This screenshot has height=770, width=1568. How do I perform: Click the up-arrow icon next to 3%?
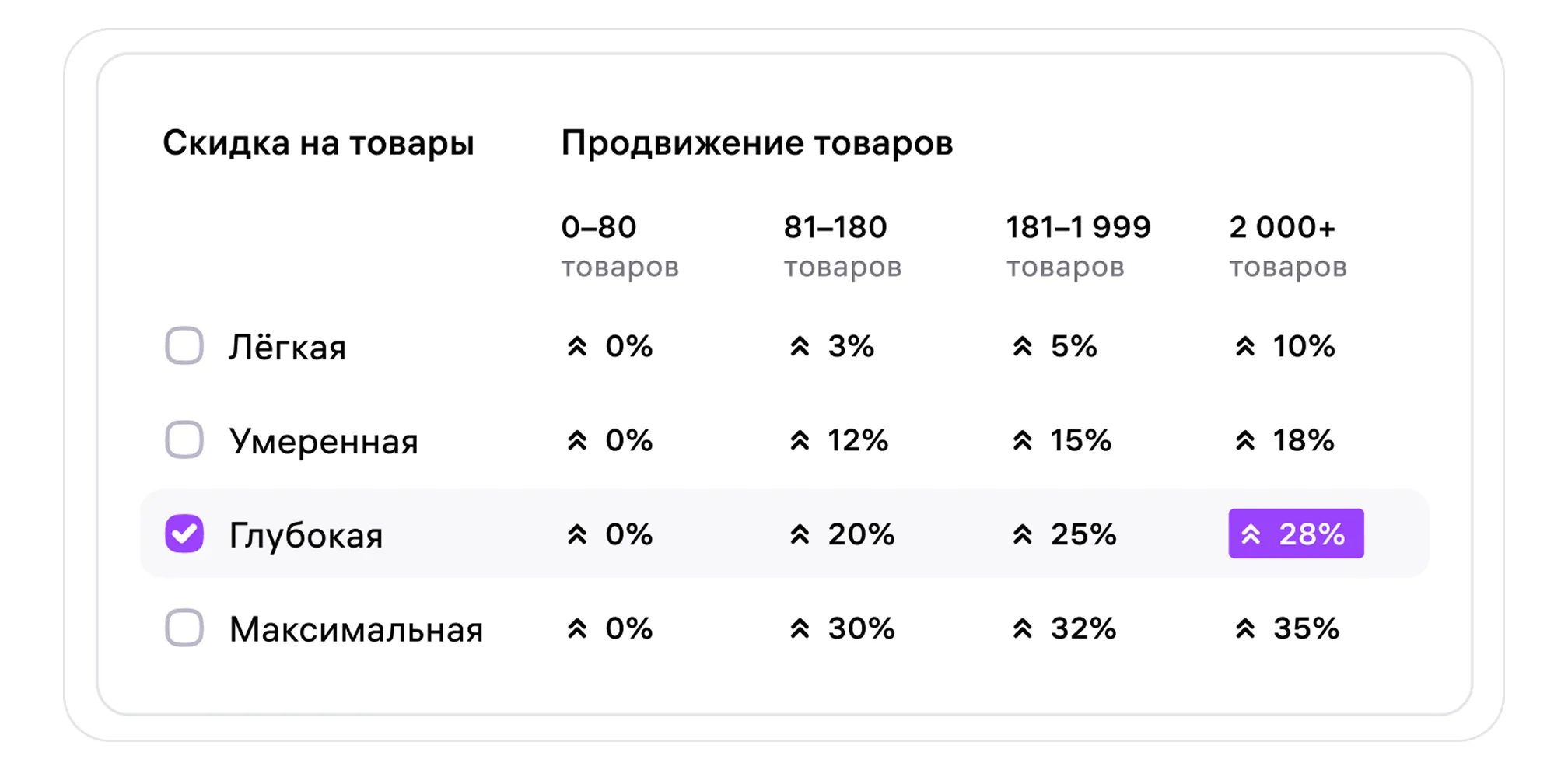800,346
